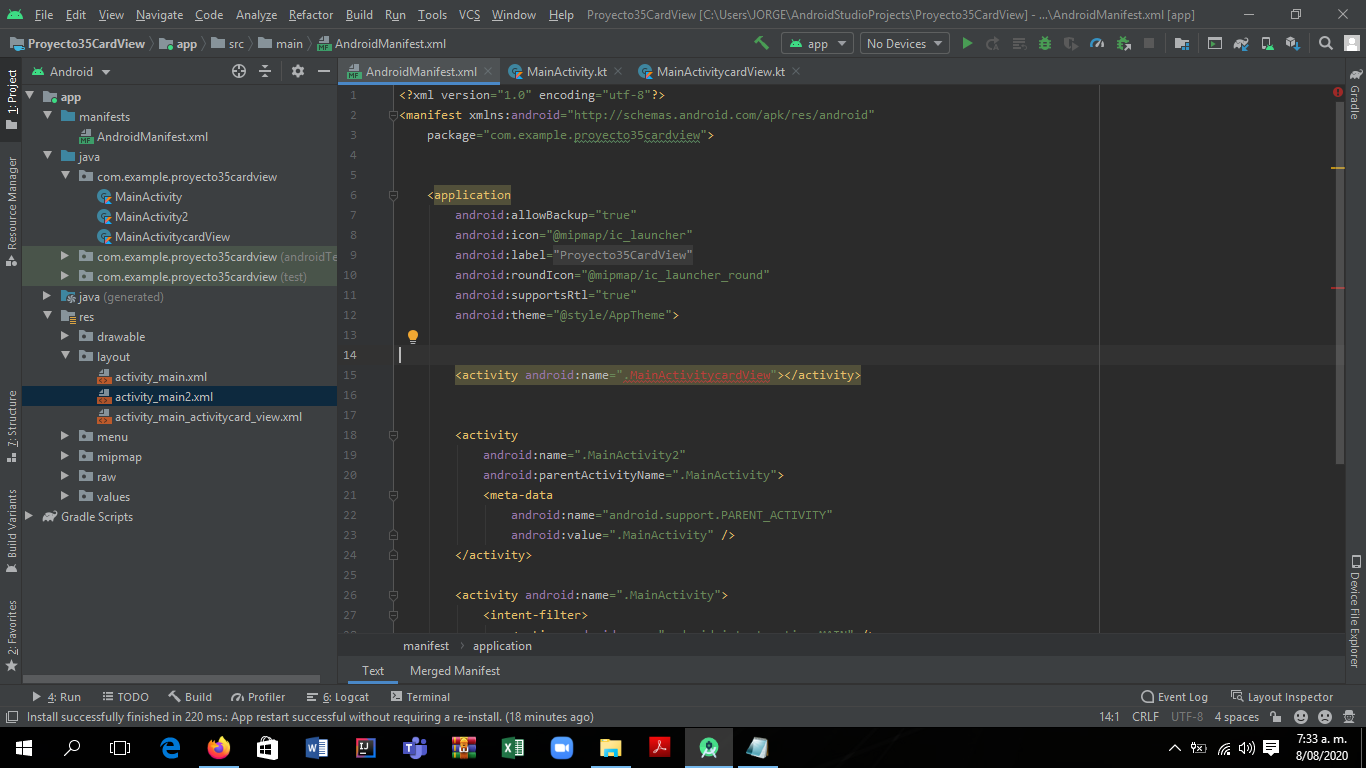Expand the drawable folder in tree
The width and height of the screenshot is (1366, 768).
(65, 337)
